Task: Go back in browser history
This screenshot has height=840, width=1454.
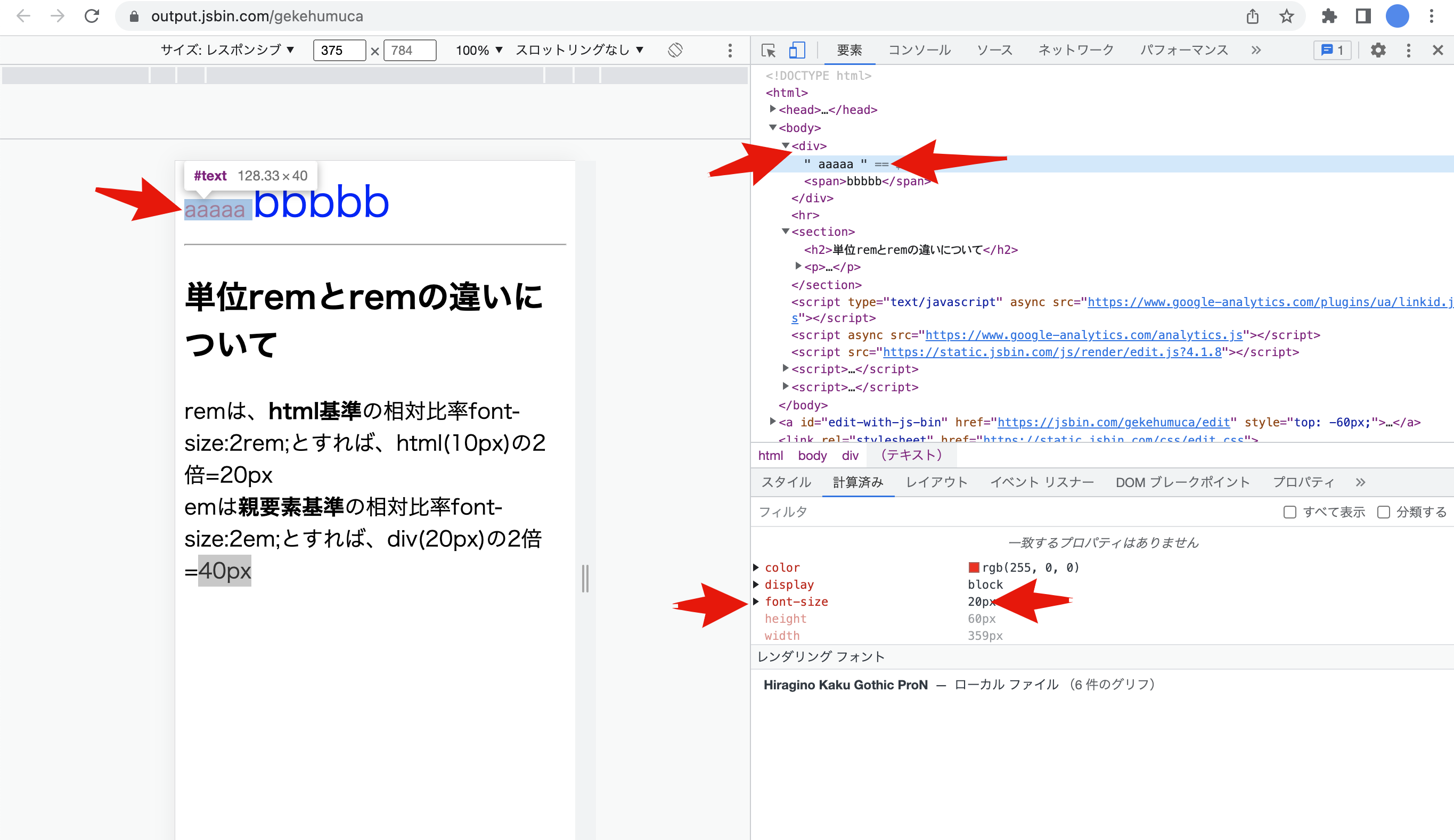Action: click(x=23, y=16)
